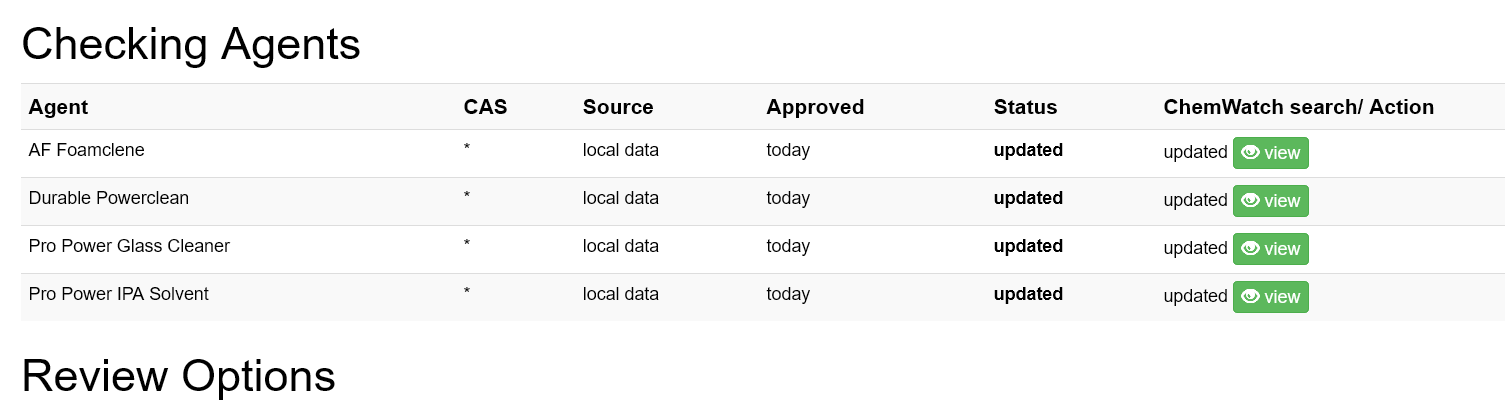Screen dimensions: 1505x410
Task: Click the eye icon in AF Foamclene row
Action: click(x=1250, y=153)
